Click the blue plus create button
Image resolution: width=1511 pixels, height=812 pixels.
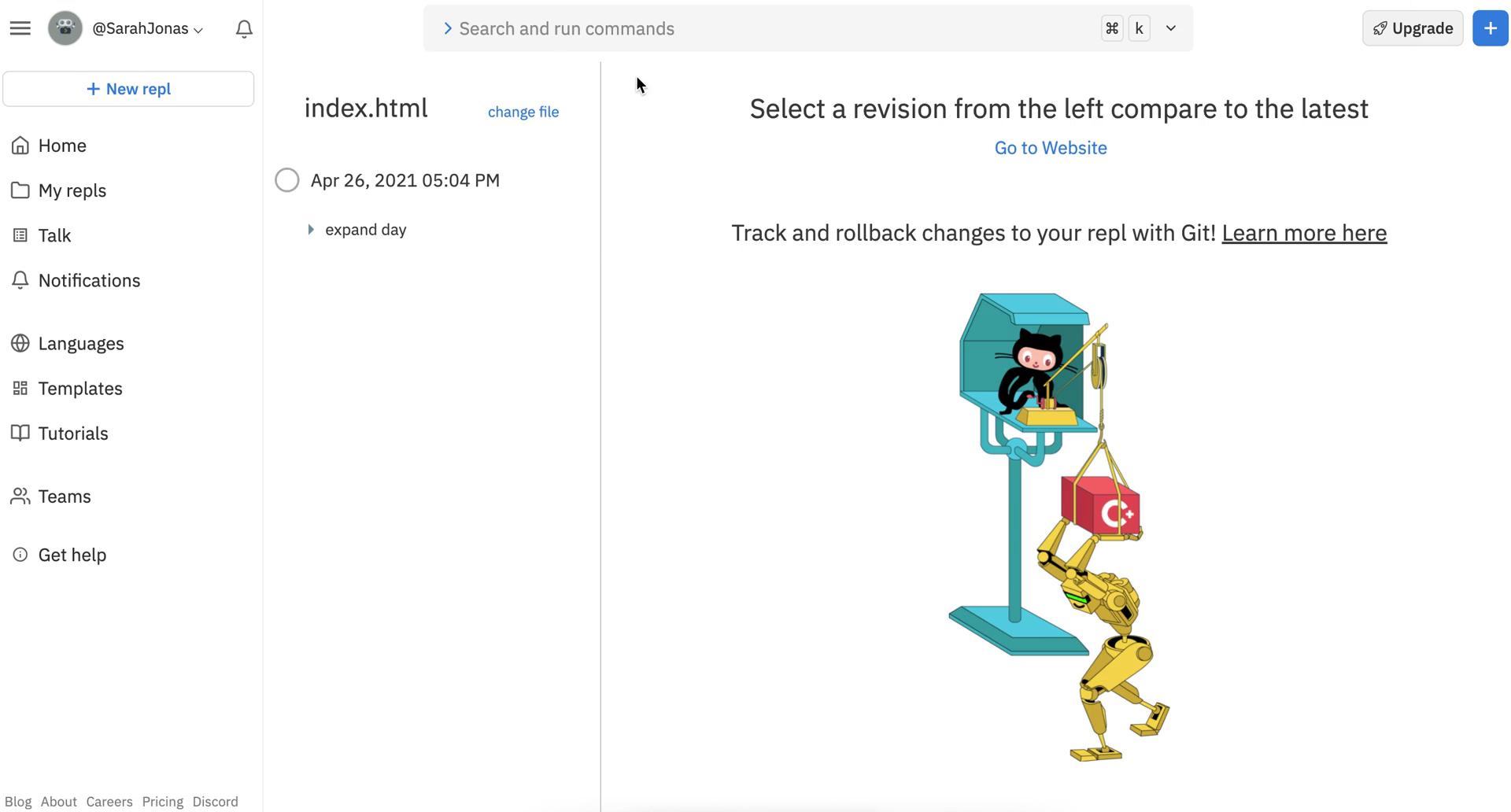[x=1490, y=28]
